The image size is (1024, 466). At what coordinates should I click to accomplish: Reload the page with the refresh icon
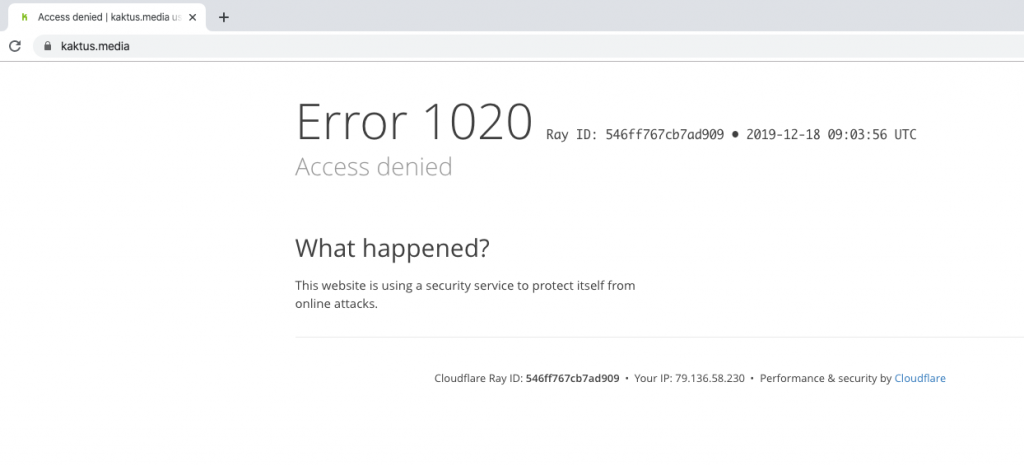[15, 46]
